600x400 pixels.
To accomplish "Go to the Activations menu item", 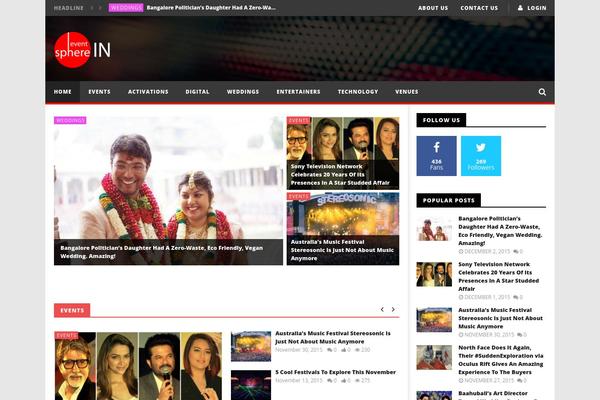I will tap(148, 92).
